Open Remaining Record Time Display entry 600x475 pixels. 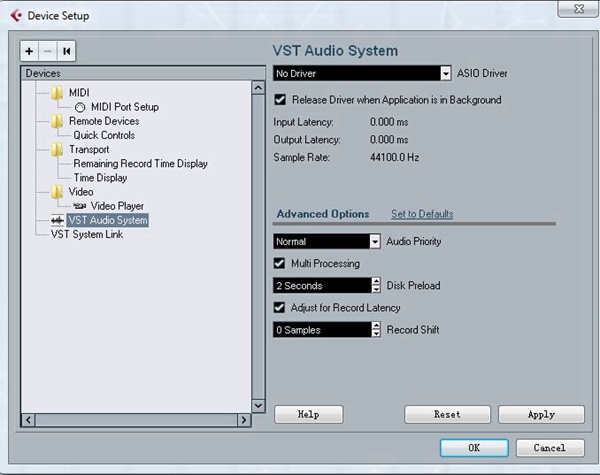(140, 163)
